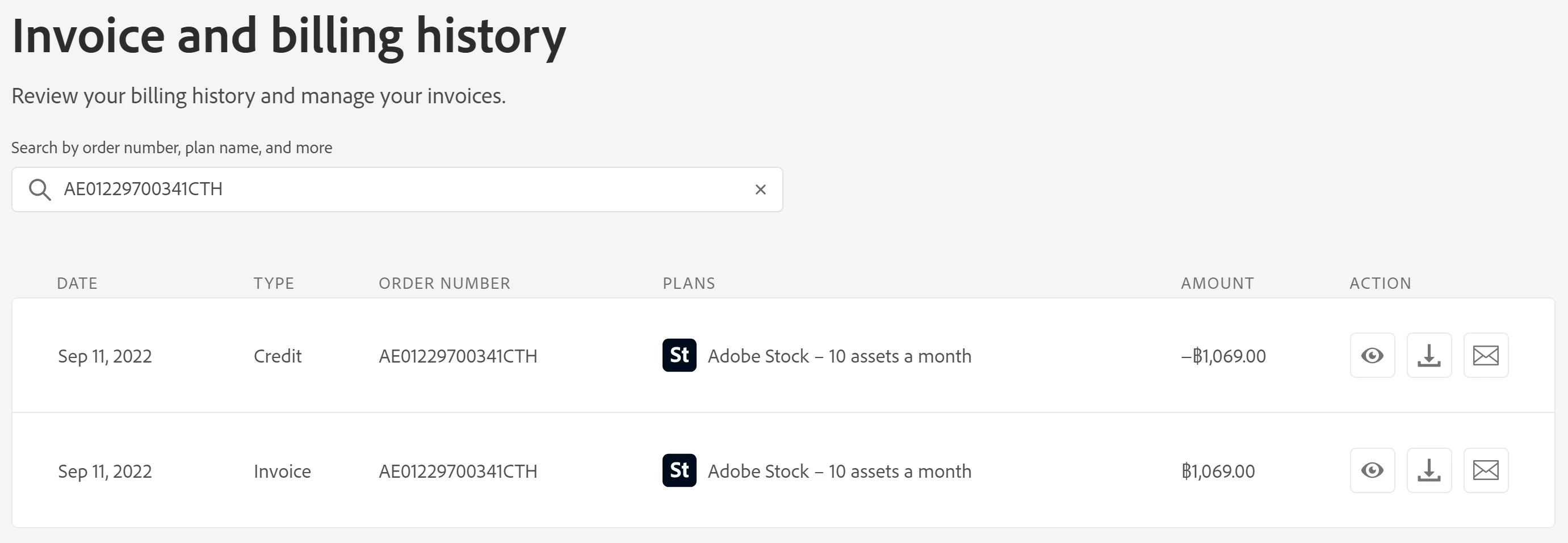Viewport: 1568px width, 543px height.
Task: Click the Credit row plan name text
Action: [840, 356]
